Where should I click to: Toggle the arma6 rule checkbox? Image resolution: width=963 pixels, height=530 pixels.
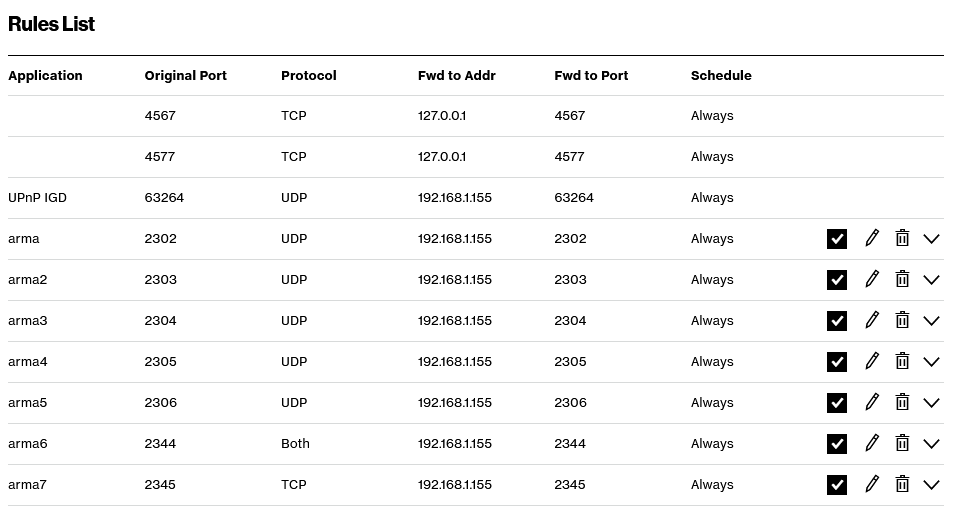tap(837, 444)
